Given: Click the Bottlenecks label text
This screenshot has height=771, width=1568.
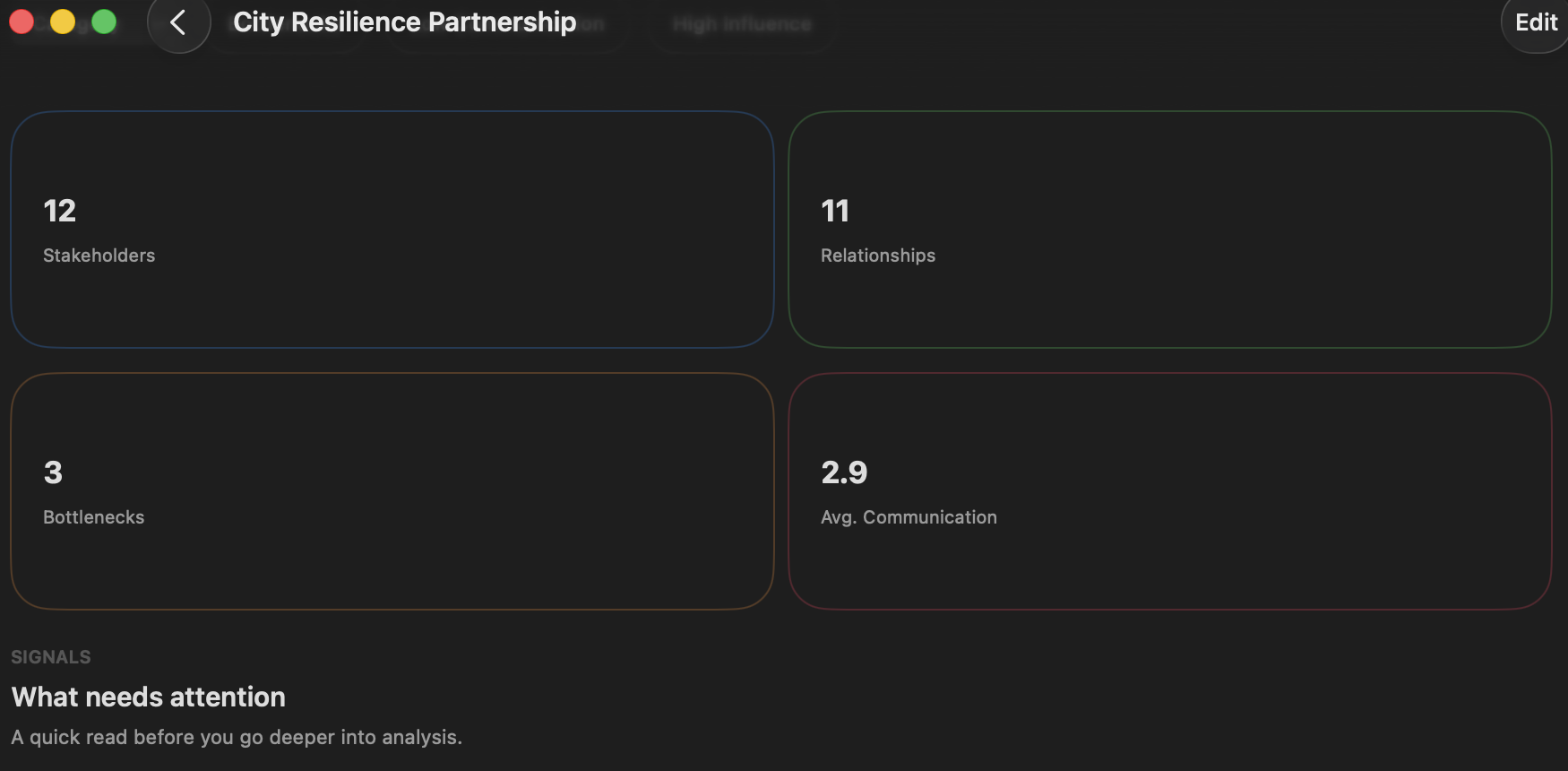Looking at the screenshot, I should [x=94, y=517].
